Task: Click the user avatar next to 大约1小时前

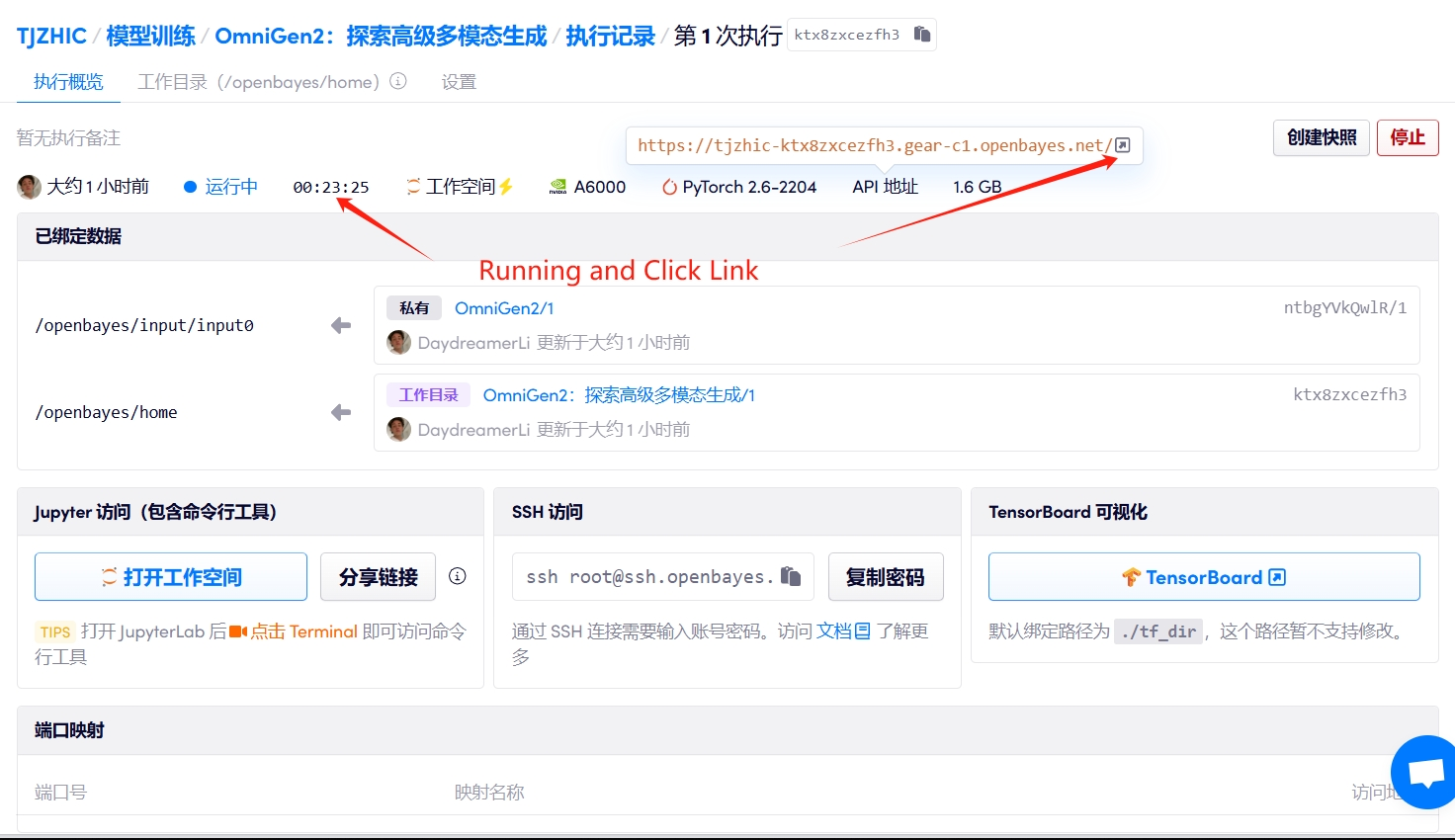Action: [29, 186]
